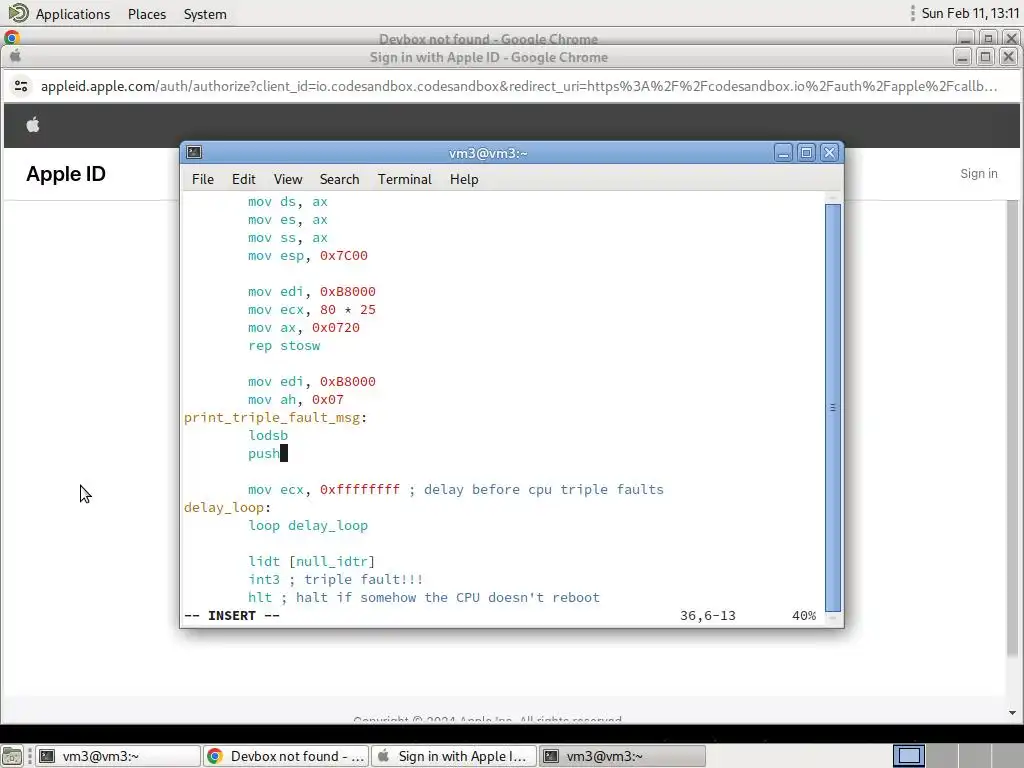Switch to last vm3@vm3 taskbar window
The width and height of the screenshot is (1024, 768).
coord(622,756)
